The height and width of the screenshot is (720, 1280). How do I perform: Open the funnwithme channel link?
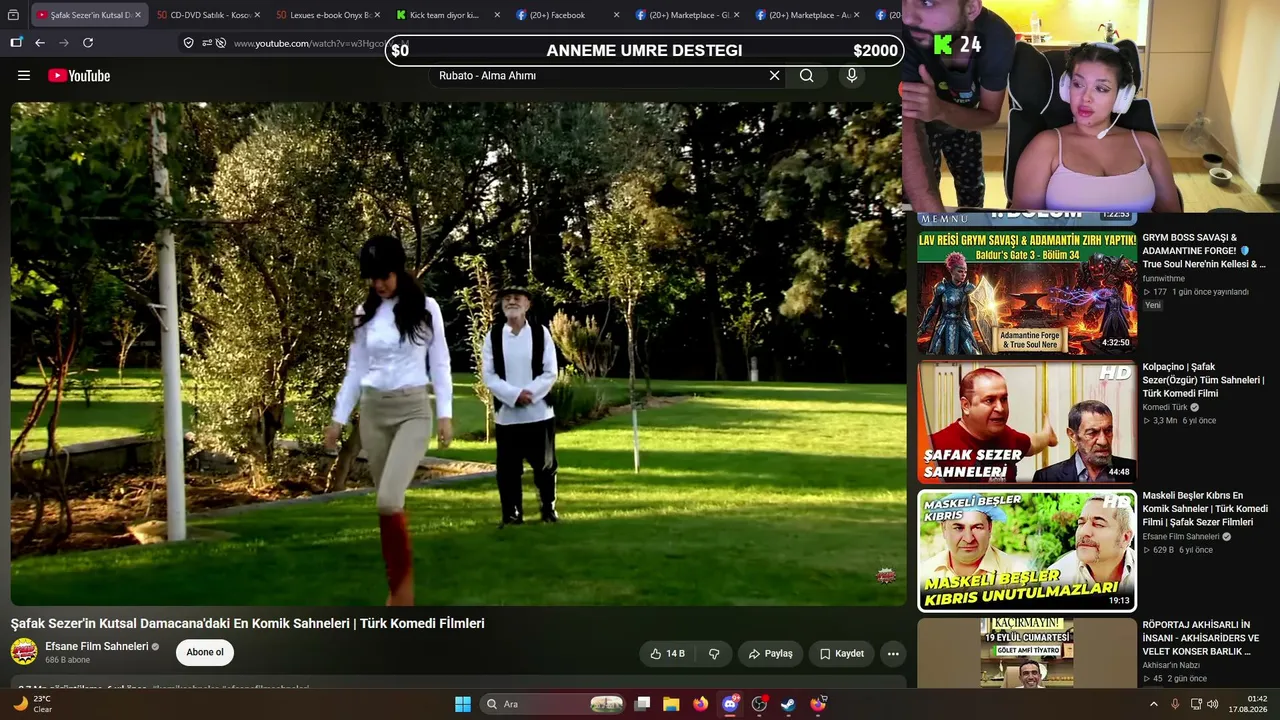tap(1164, 279)
